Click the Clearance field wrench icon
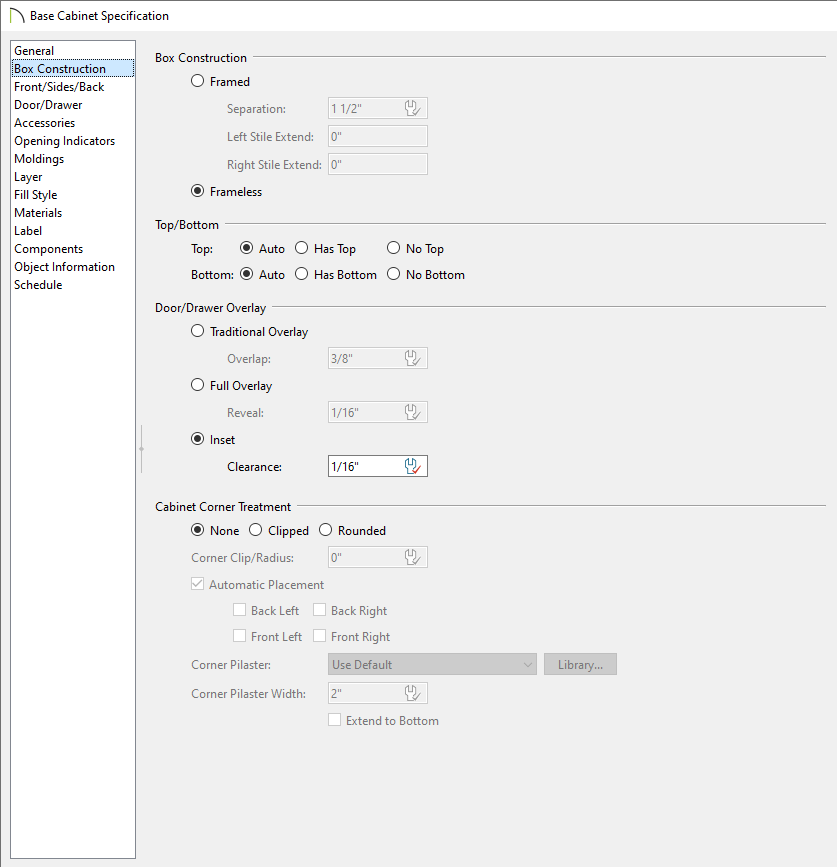The image size is (837, 867). click(412, 466)
